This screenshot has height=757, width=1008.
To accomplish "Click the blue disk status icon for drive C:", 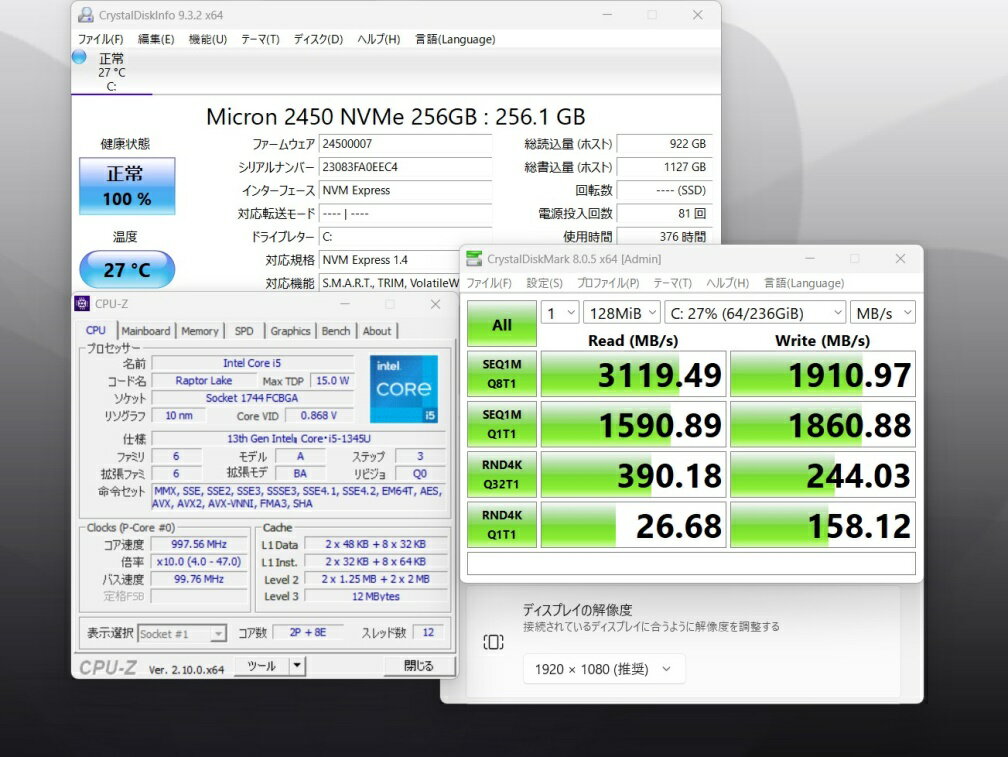I will tap(79, 58).
